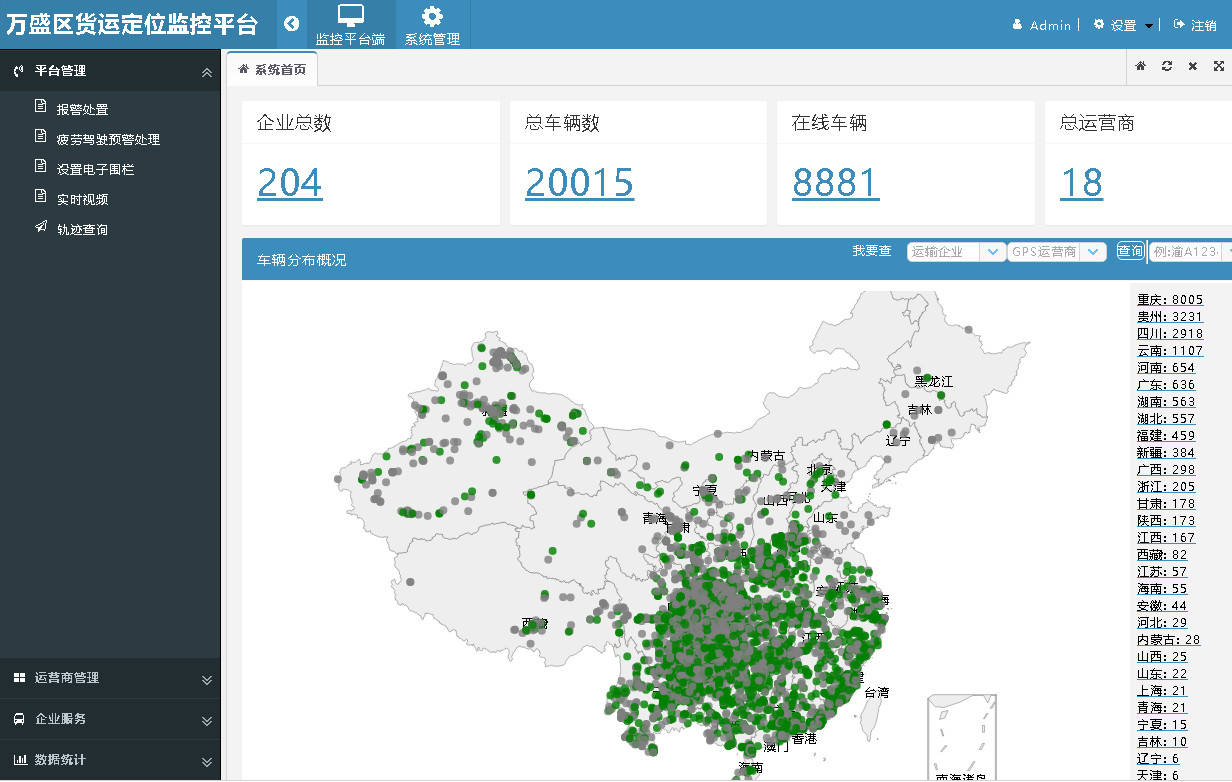Refresh the current tab with the refresh icon
The image size is (1232, 782).
(1167, 66)
